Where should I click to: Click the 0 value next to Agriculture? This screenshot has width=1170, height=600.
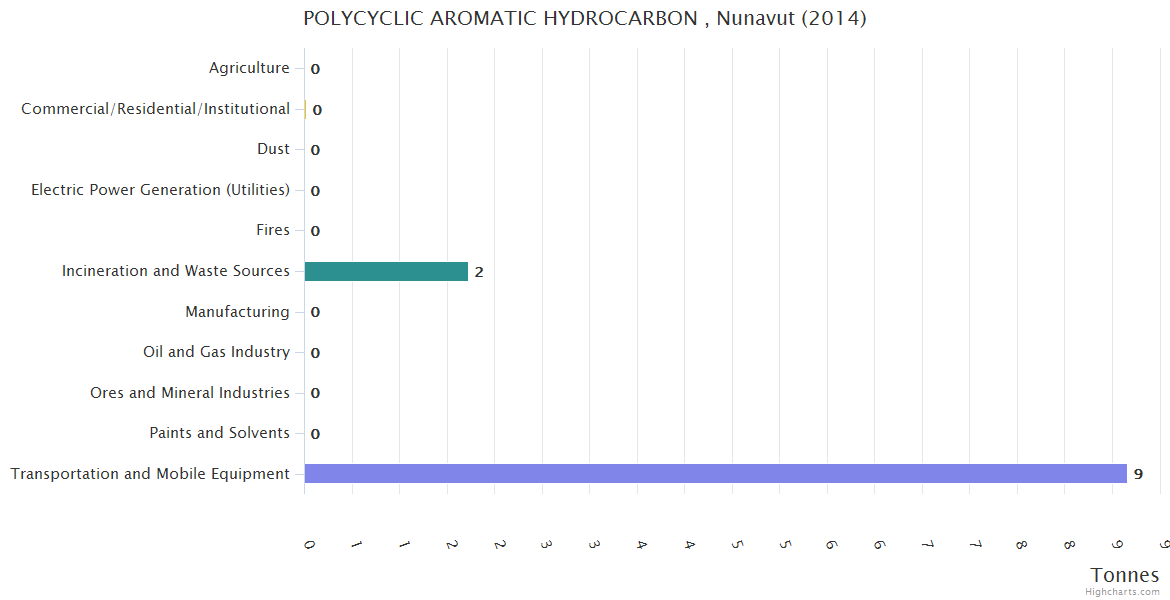315,69
